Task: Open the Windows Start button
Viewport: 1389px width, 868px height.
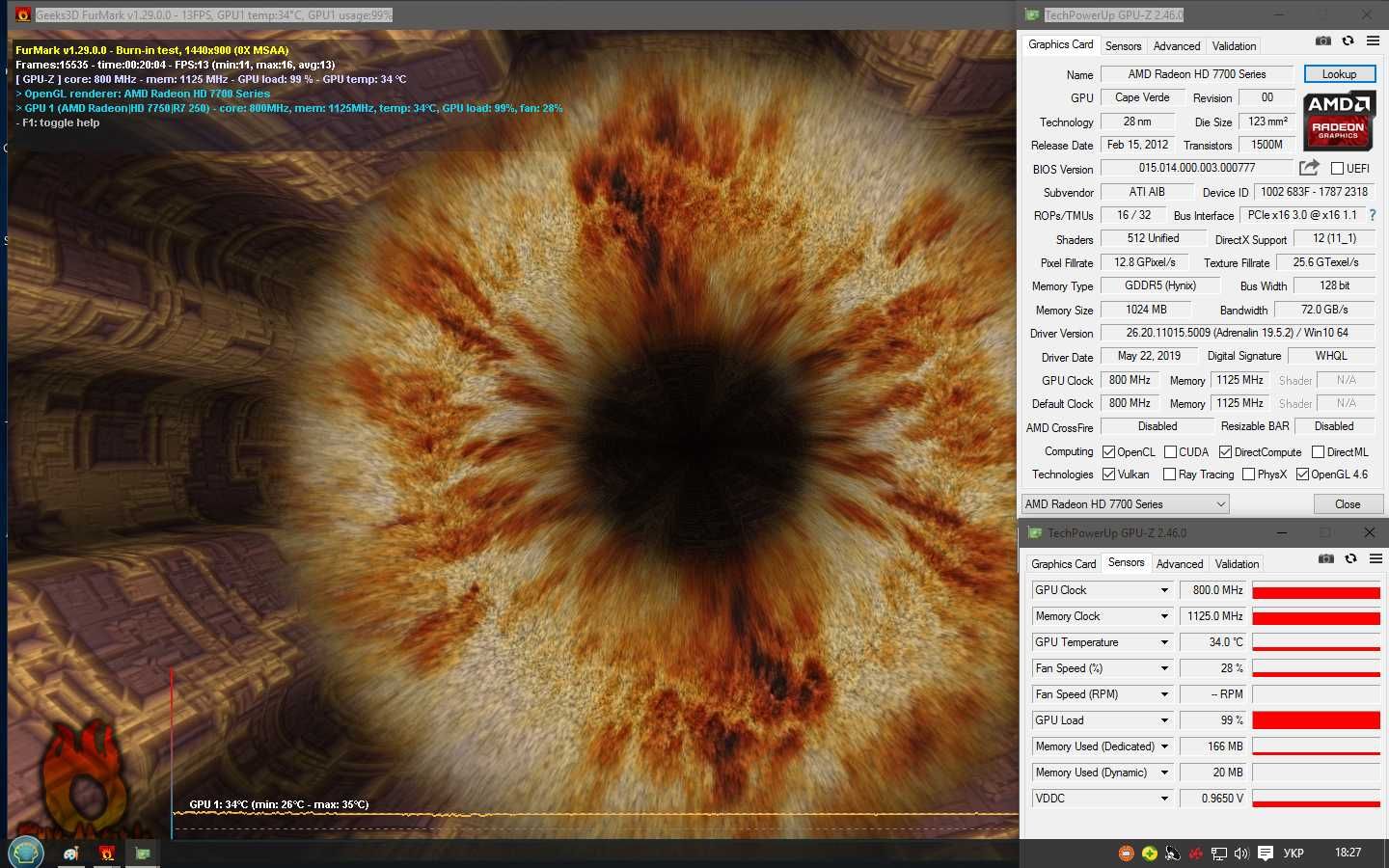Action: pyautogui.click(x=26, y=853)
